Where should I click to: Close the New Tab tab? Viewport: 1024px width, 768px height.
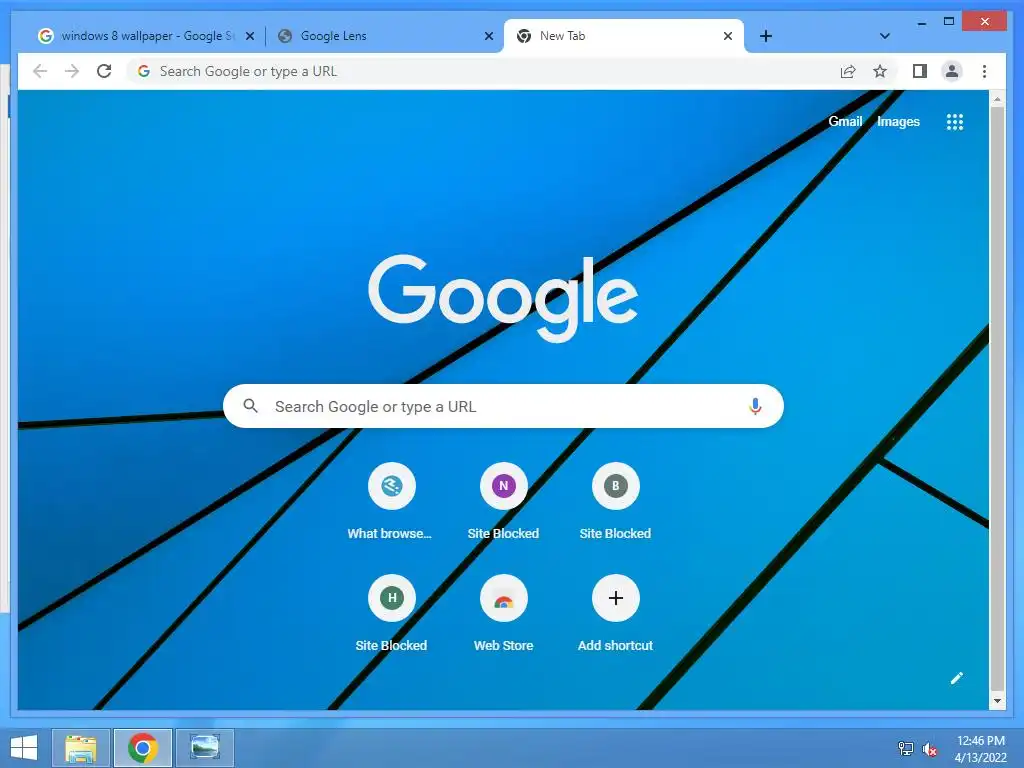point(728,36)
